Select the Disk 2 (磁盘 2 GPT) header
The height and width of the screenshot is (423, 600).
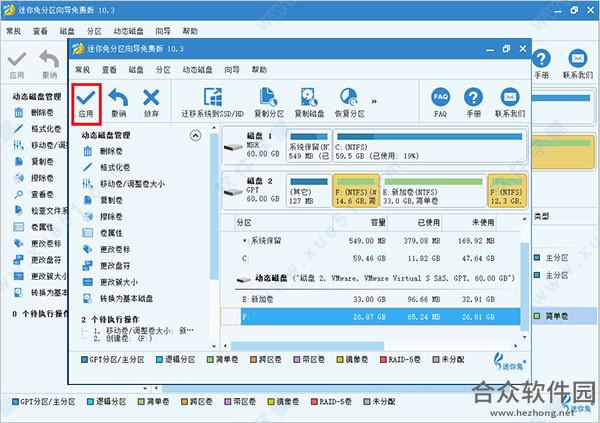coord(253,191)
